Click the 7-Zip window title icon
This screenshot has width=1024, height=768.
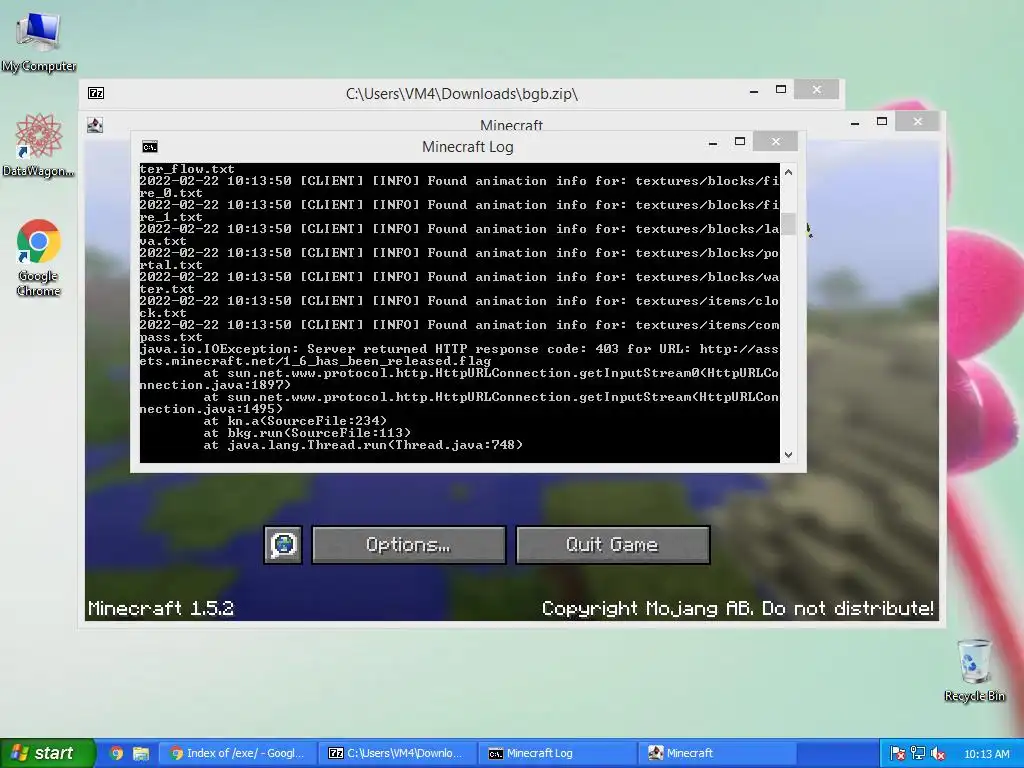96,93
